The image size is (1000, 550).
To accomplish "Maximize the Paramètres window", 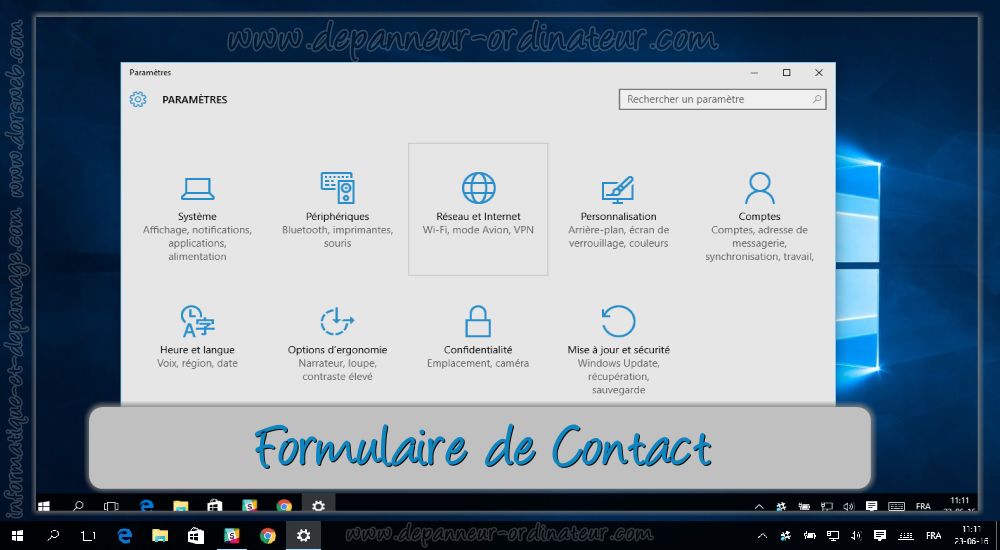I will pyautogui.click(x=786, y=73).
